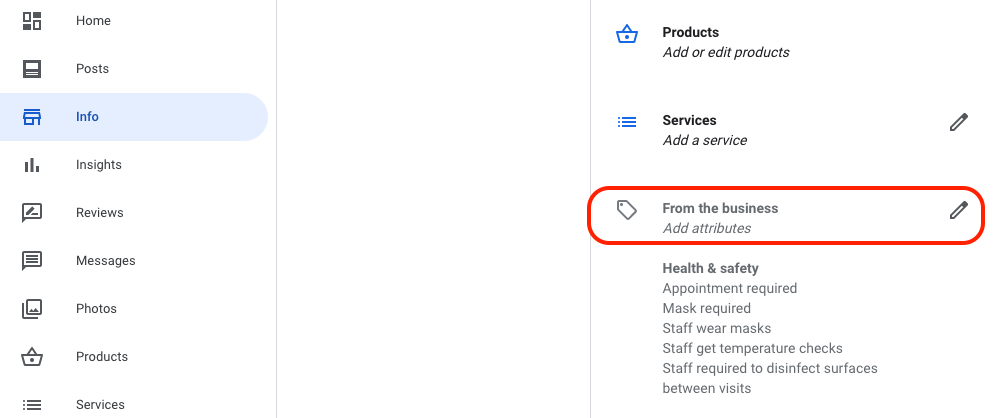Click the tag icon beside From the business
The image size is (995, 418).
pos(627,210)
